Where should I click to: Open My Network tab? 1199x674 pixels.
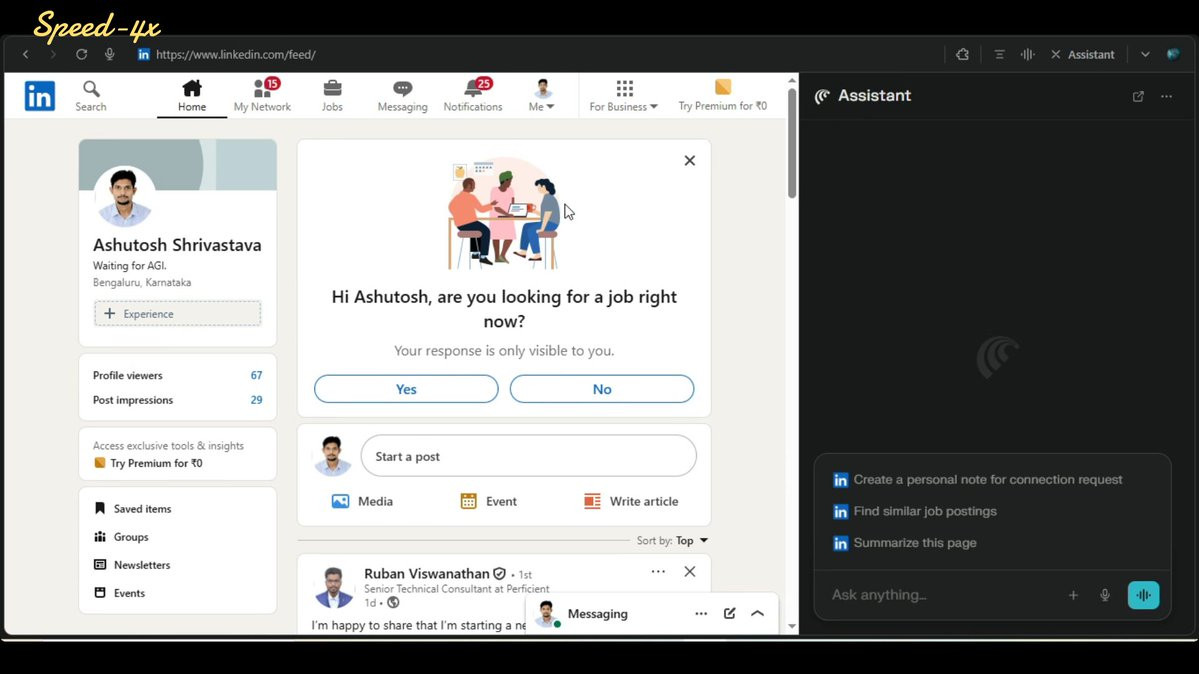pos(262,96)
